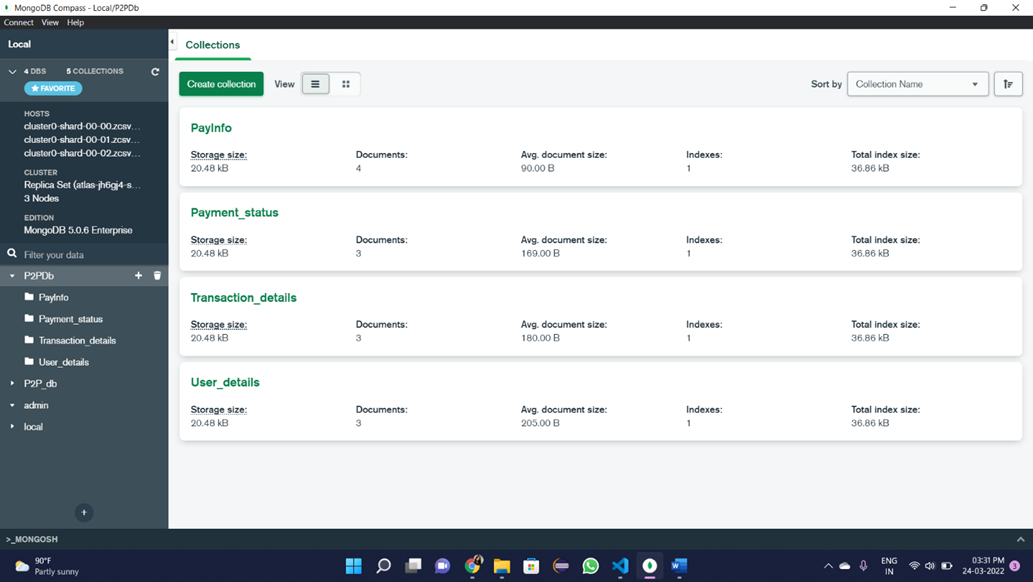Open Microsoft Store from taskbar
1033x582 pixels.
(531, 566)
